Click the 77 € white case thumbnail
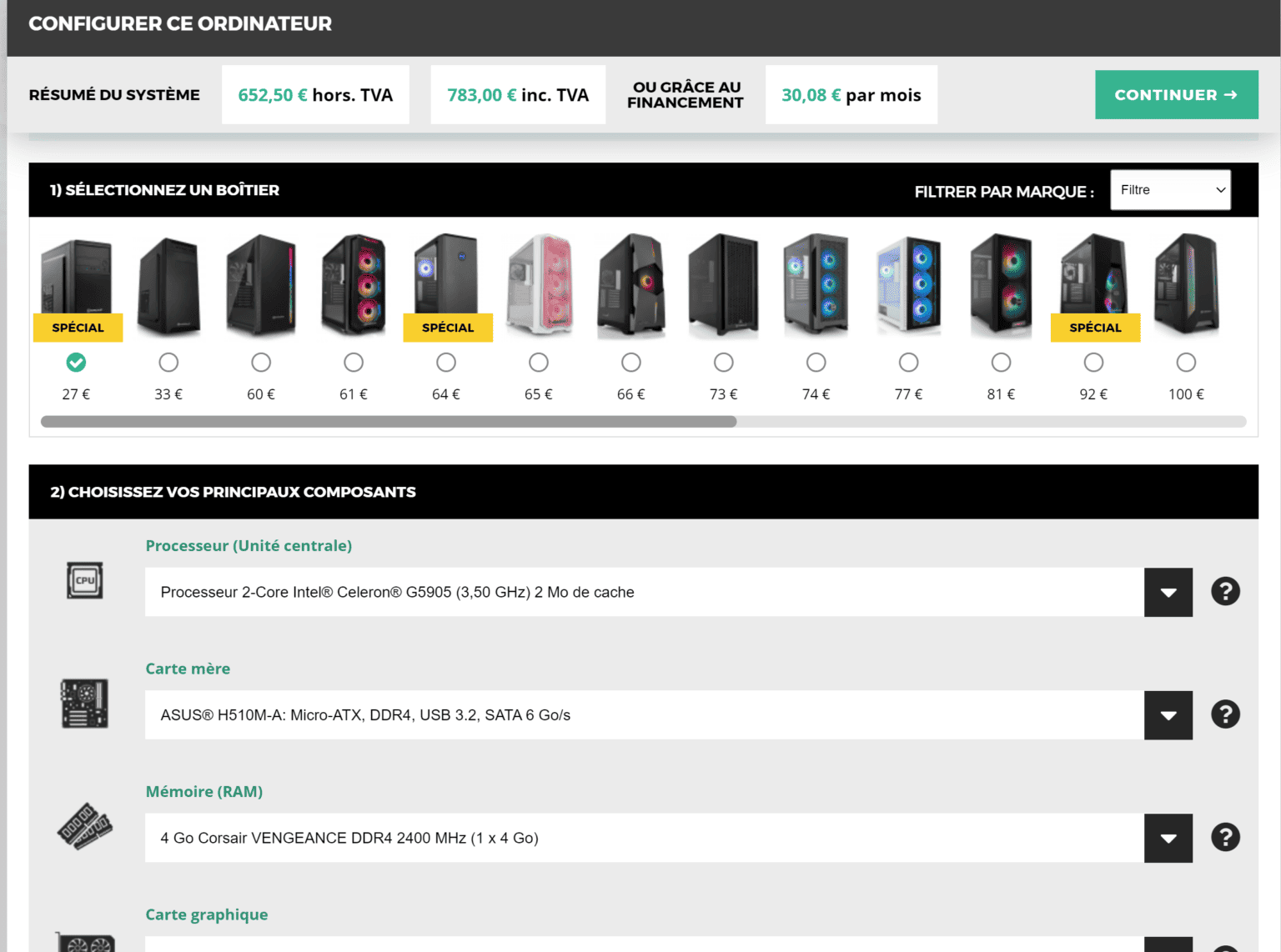Screen dimensions: 1281x952 909,285
